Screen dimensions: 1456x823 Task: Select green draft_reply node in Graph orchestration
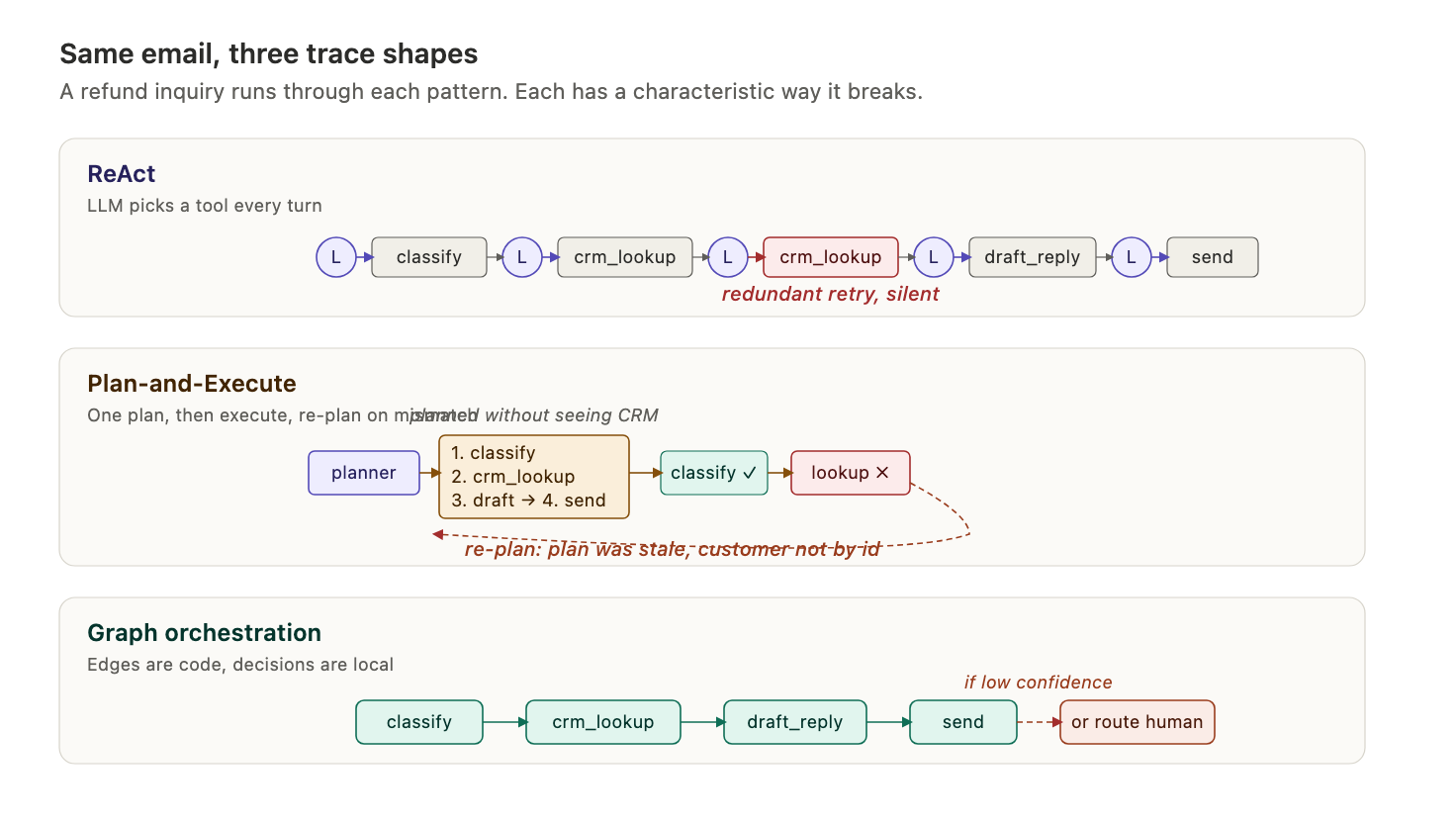[x=794, y=722]
